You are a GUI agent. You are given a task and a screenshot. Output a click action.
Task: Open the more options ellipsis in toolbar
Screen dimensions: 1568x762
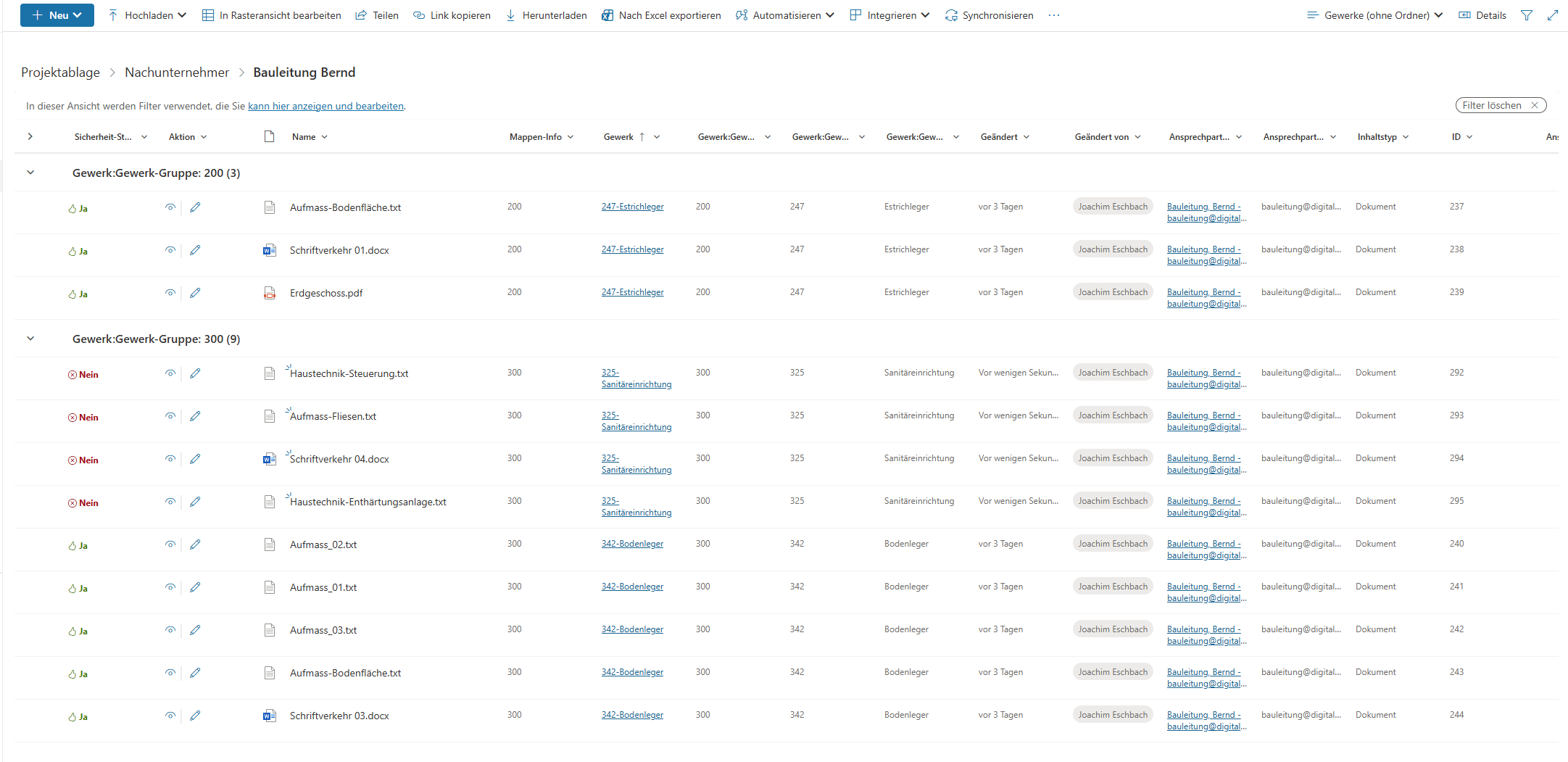[x=1053, y=15]
